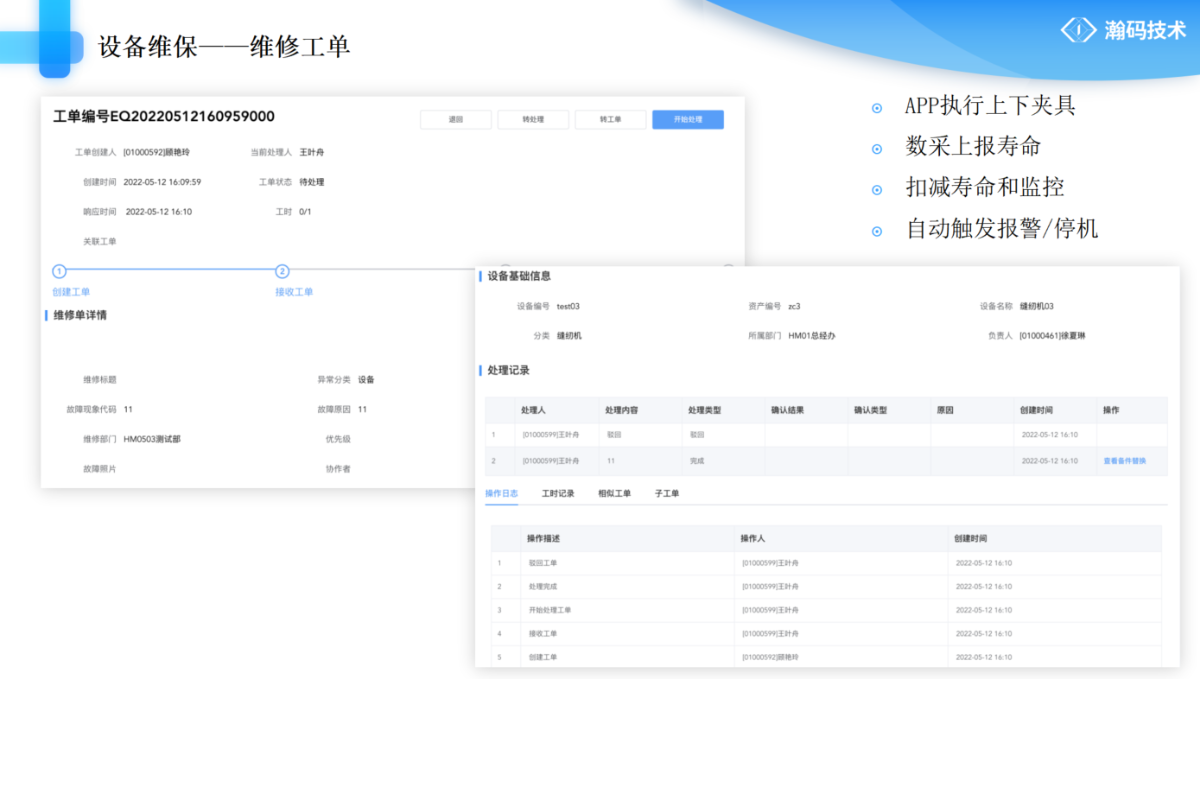Click the bullet icon beside 自动触发报警/停机
The image size is (1200, 800).
pyautogui.click(x=878, y=228)
